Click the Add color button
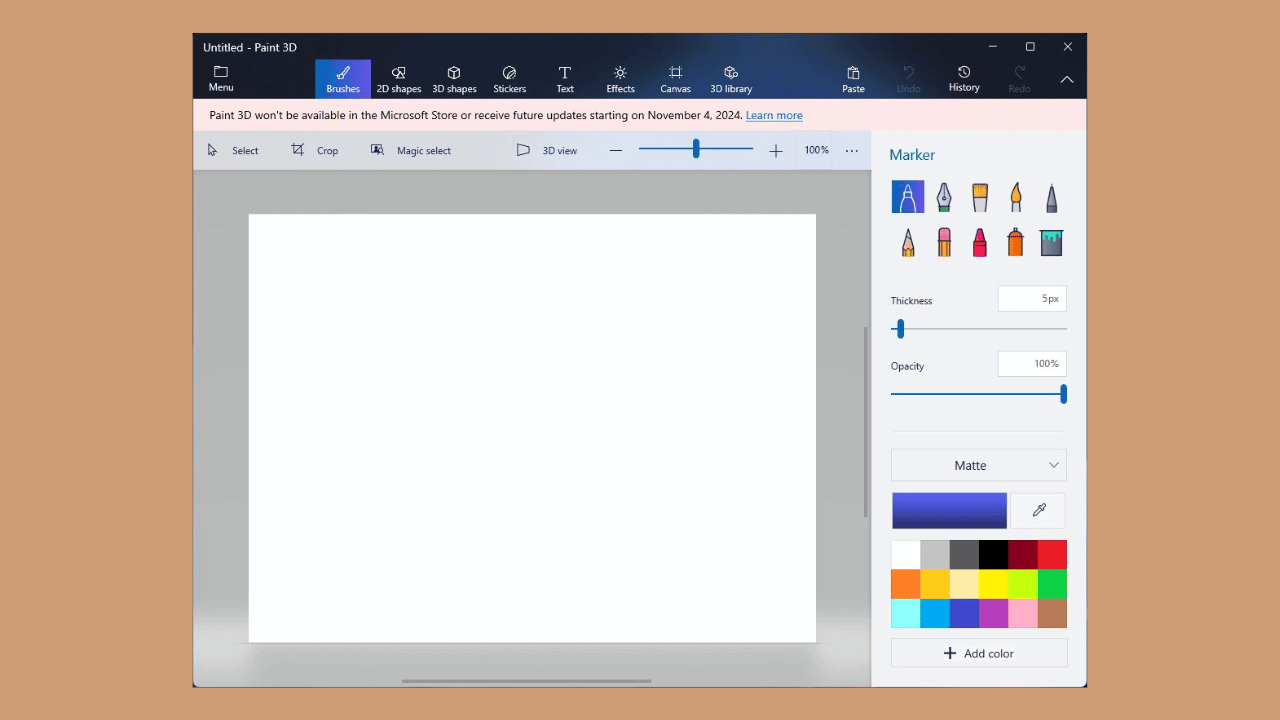The height and width of the screenshot is (720, 1280). [979, 653]
